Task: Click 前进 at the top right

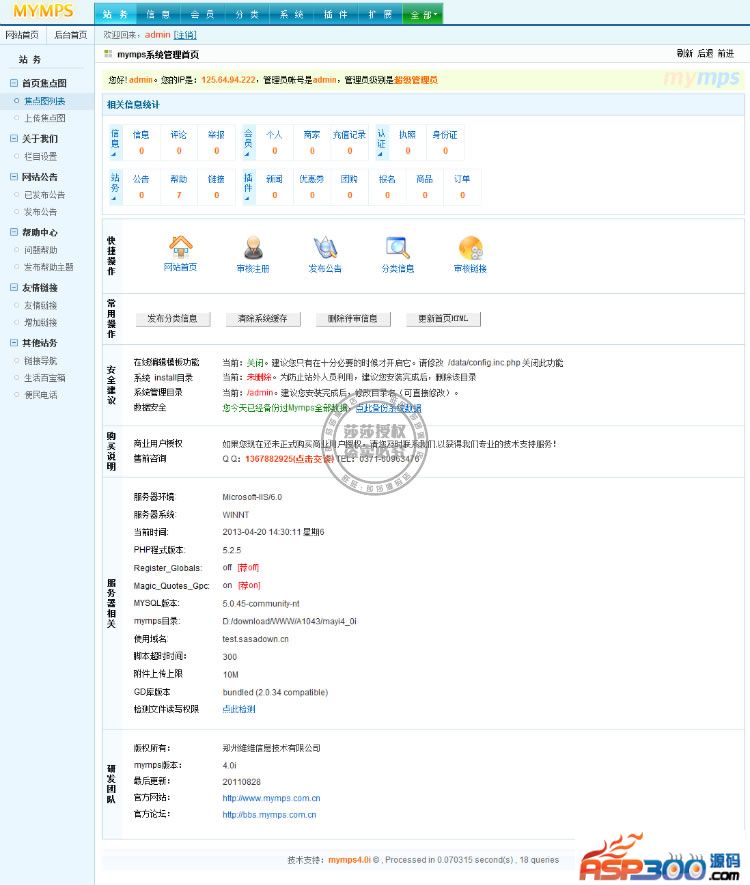Action: pos(726,54)
